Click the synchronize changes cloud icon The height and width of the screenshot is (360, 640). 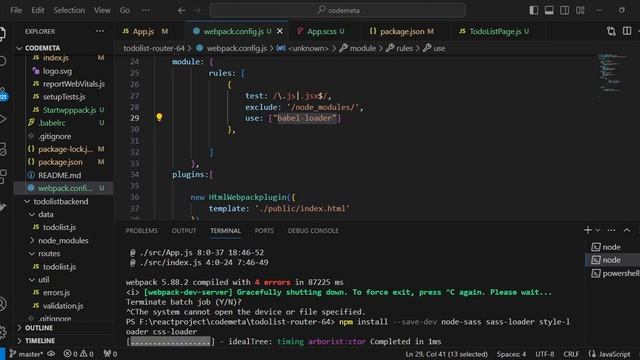(51, 354)
